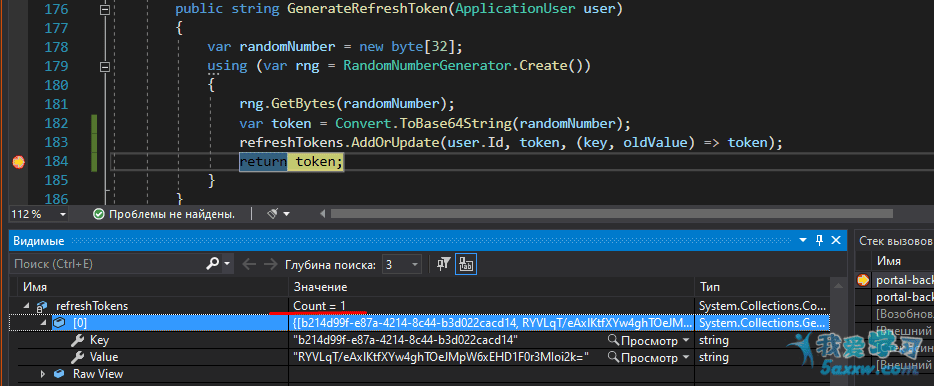Viewport: 934px width, 386px height.
Task: Open the 112 % zoom level dropdown
Action: (63, 214)
